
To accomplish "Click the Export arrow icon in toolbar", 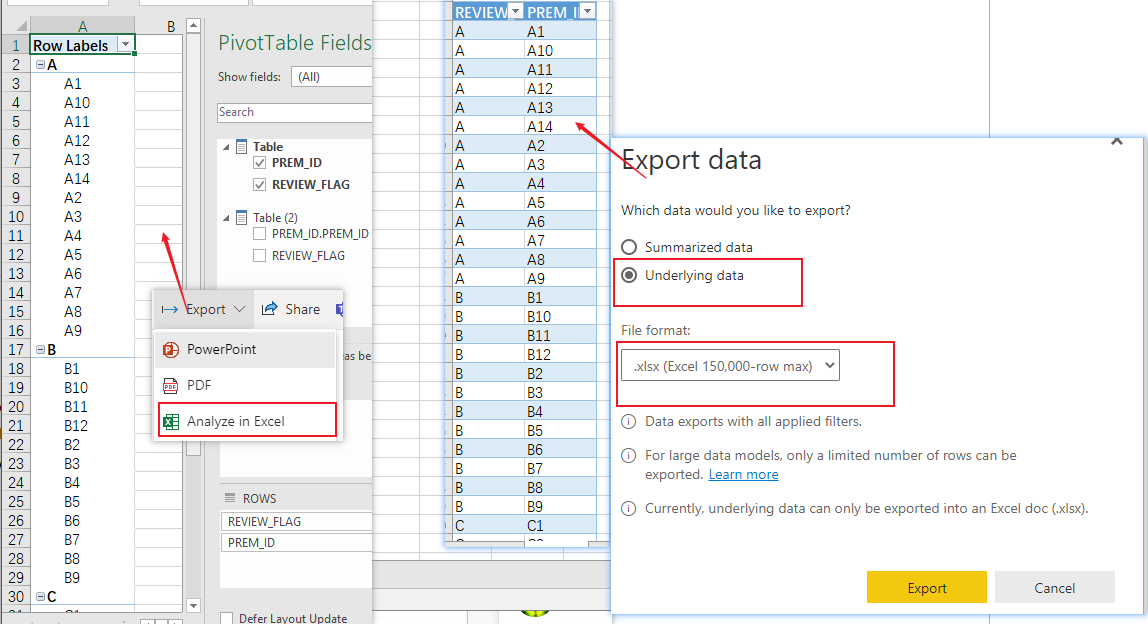I will (170, 310).
